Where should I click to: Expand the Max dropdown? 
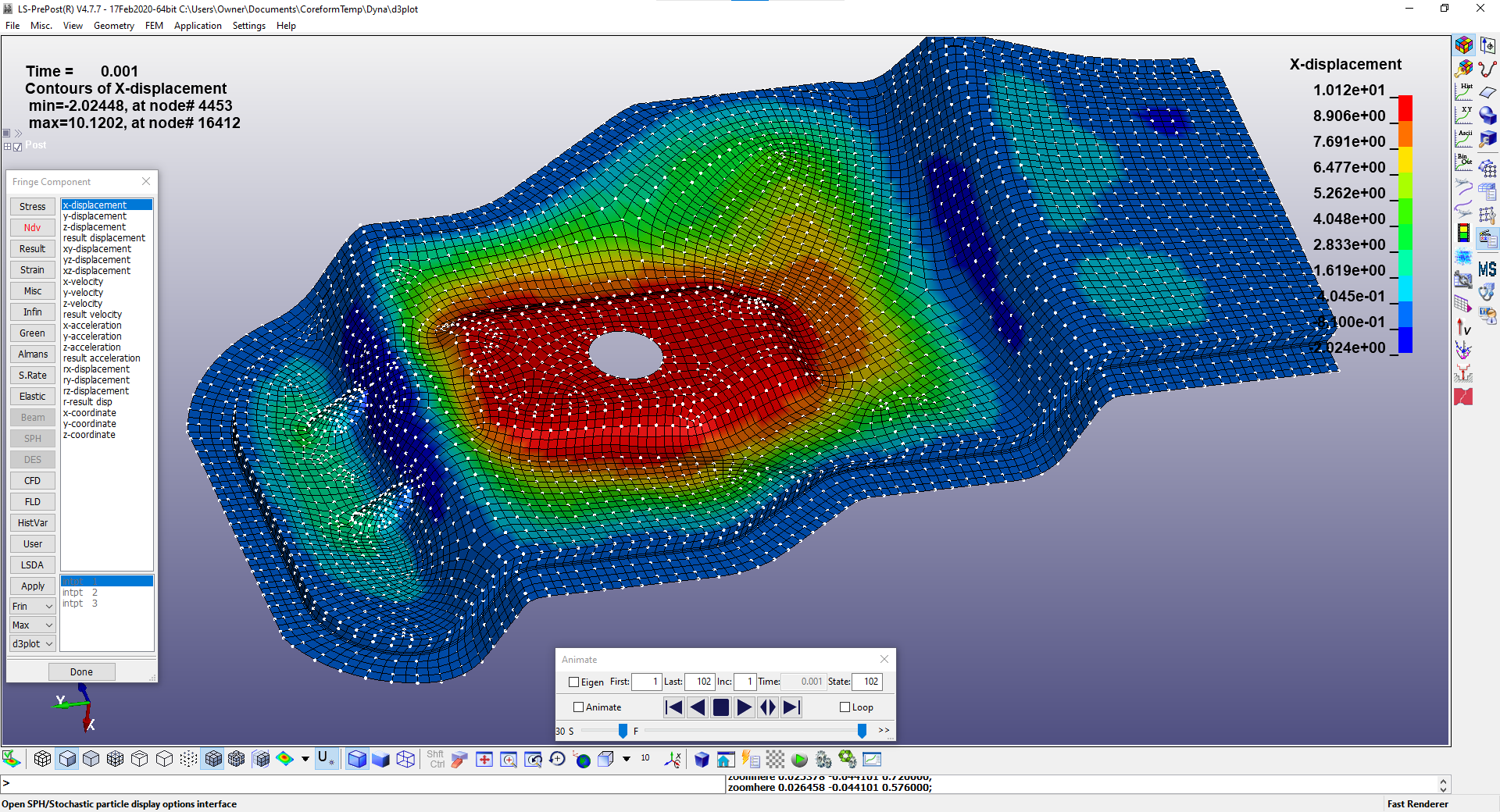click(x=33, y=625)
